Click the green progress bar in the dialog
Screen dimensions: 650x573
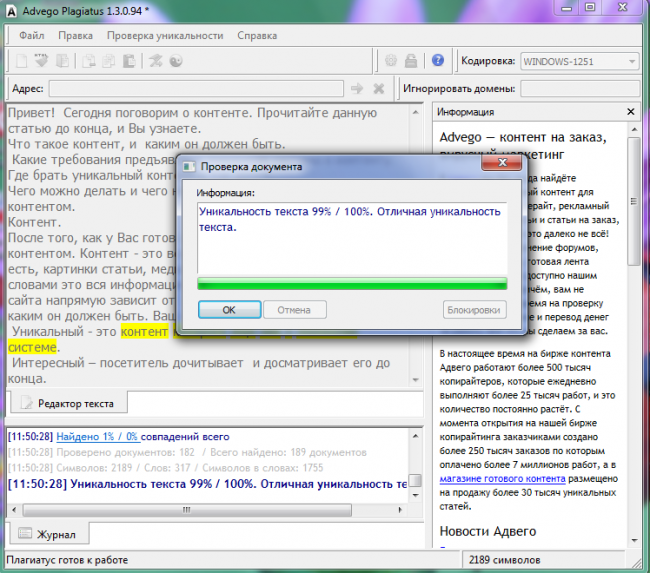[352, 284]
